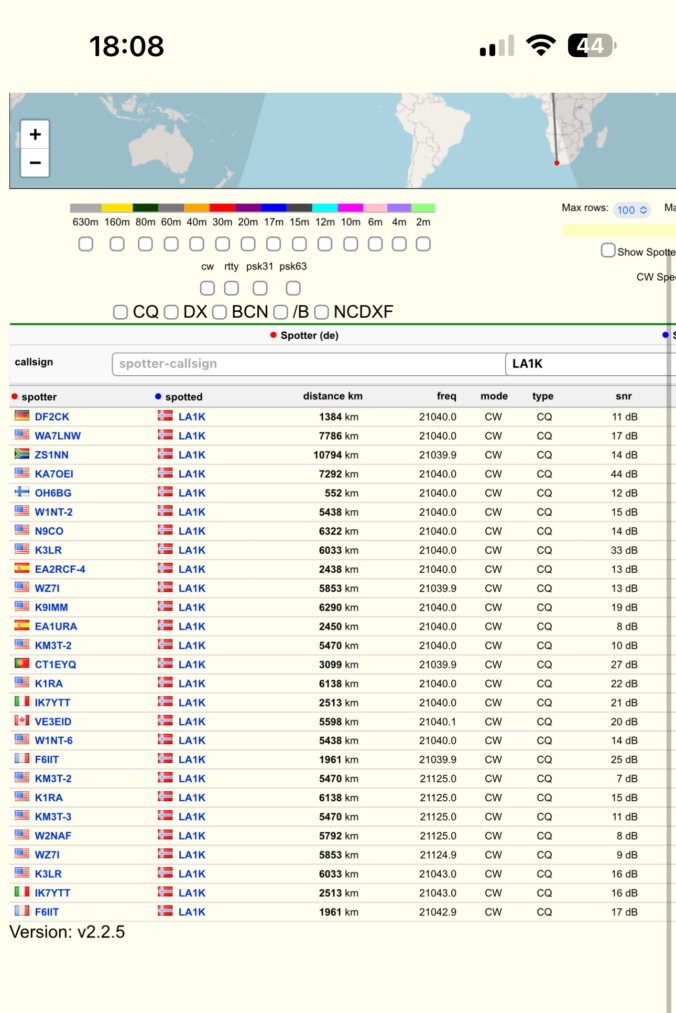Viewport: 676px width, 1013px height.
Task: Click the German flag beside DF2CK
Action: coord(22,416)
